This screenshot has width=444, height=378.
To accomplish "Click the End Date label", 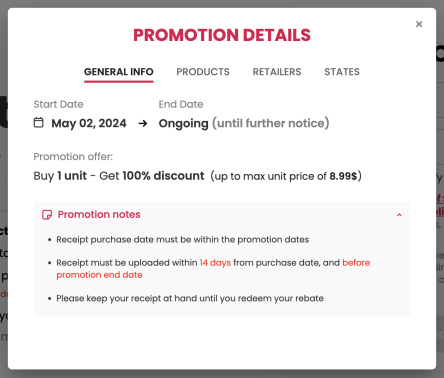I will point(181,104).
